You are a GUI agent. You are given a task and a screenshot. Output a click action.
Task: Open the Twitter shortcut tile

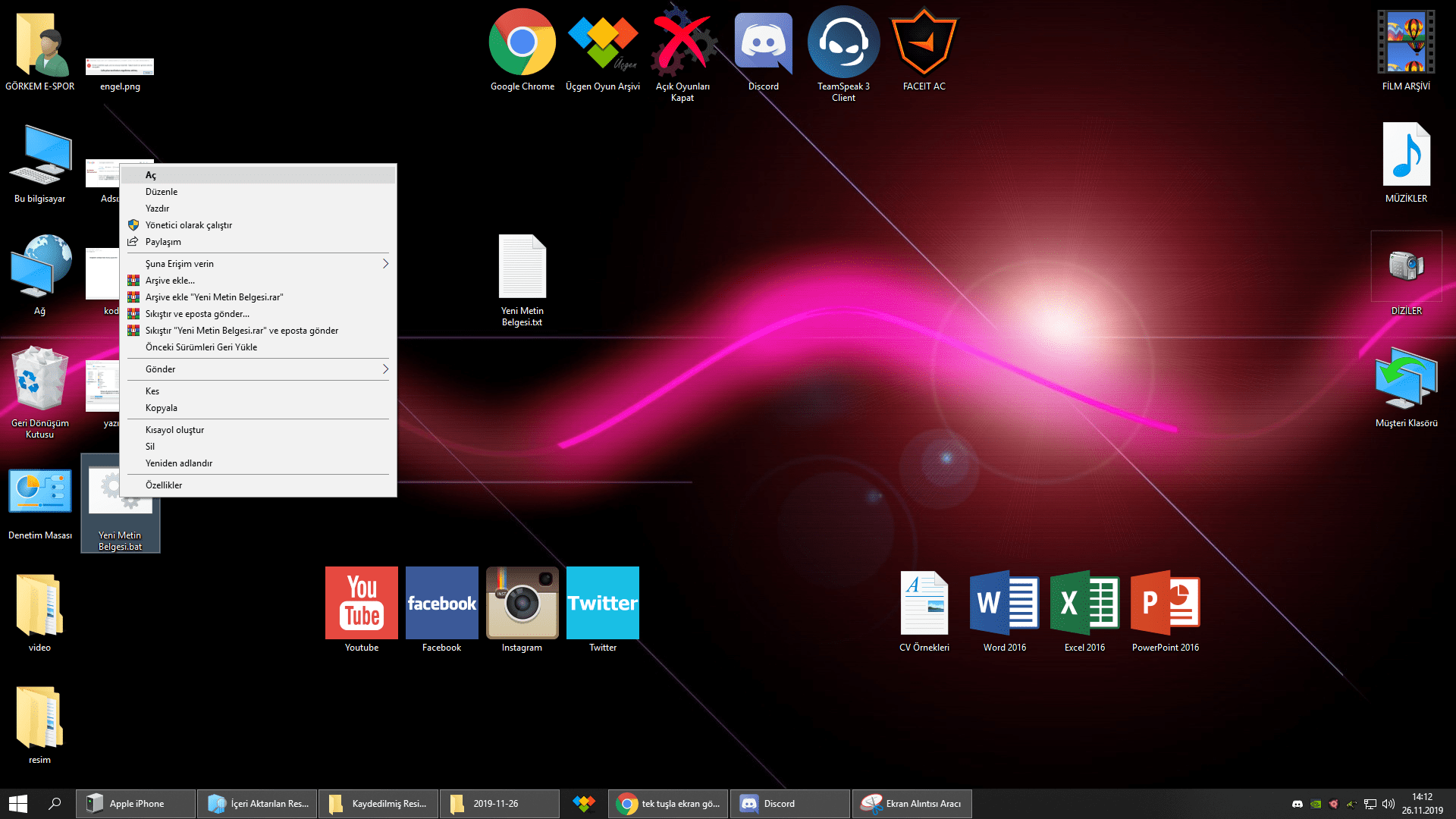(602, 609)
